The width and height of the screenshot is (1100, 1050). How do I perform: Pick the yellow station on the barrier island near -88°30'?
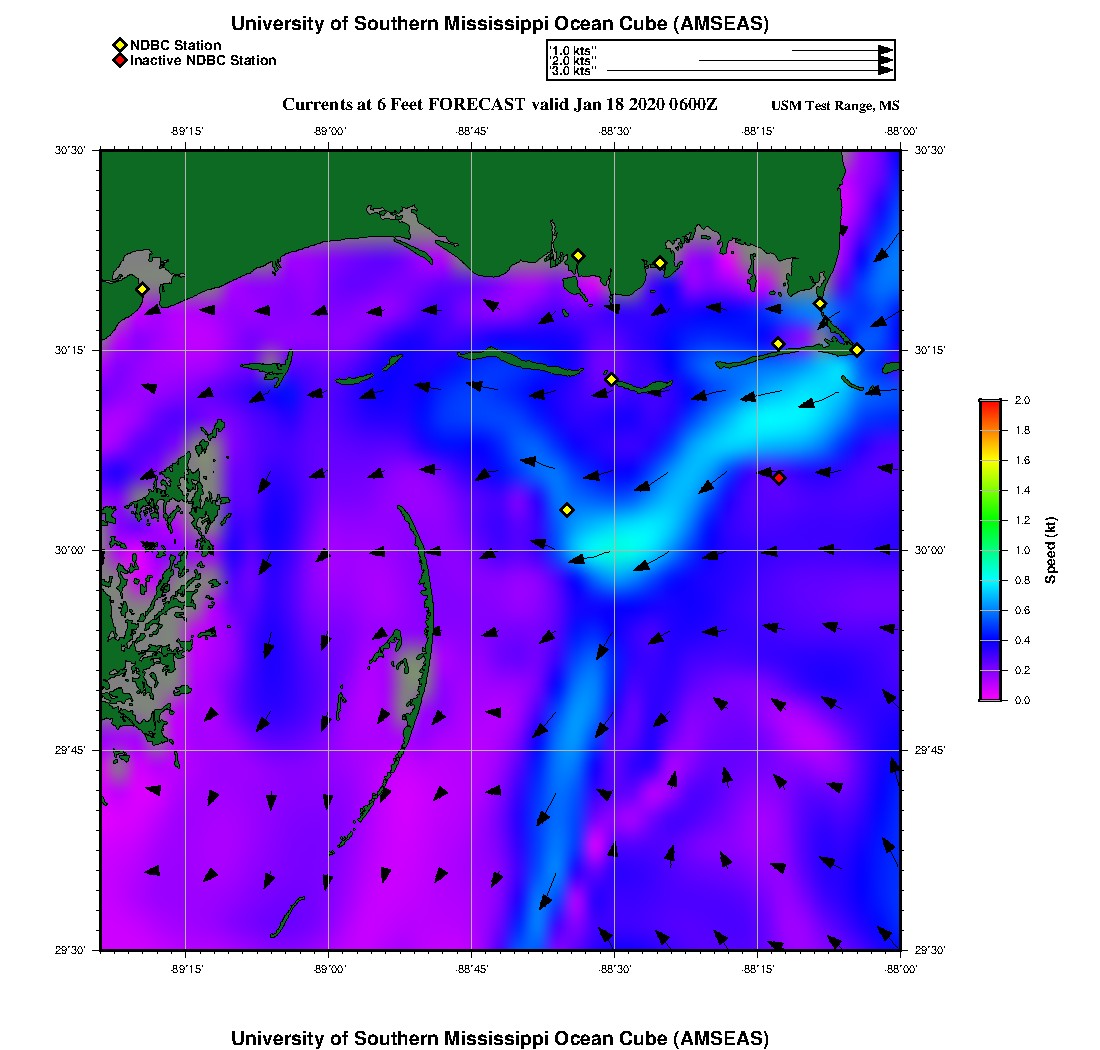point(611,379)
